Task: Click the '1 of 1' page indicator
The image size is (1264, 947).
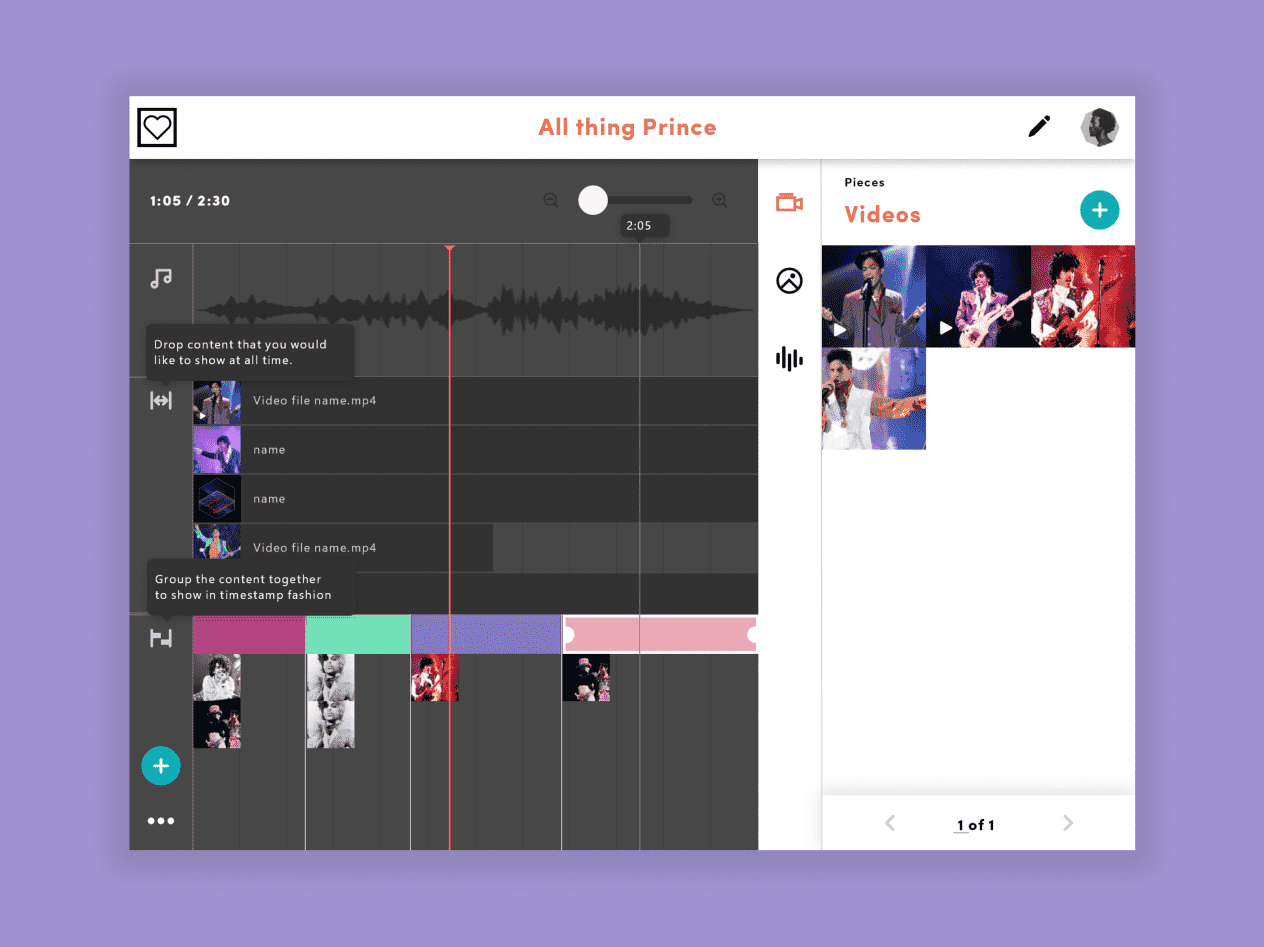Action: (976, 825)
